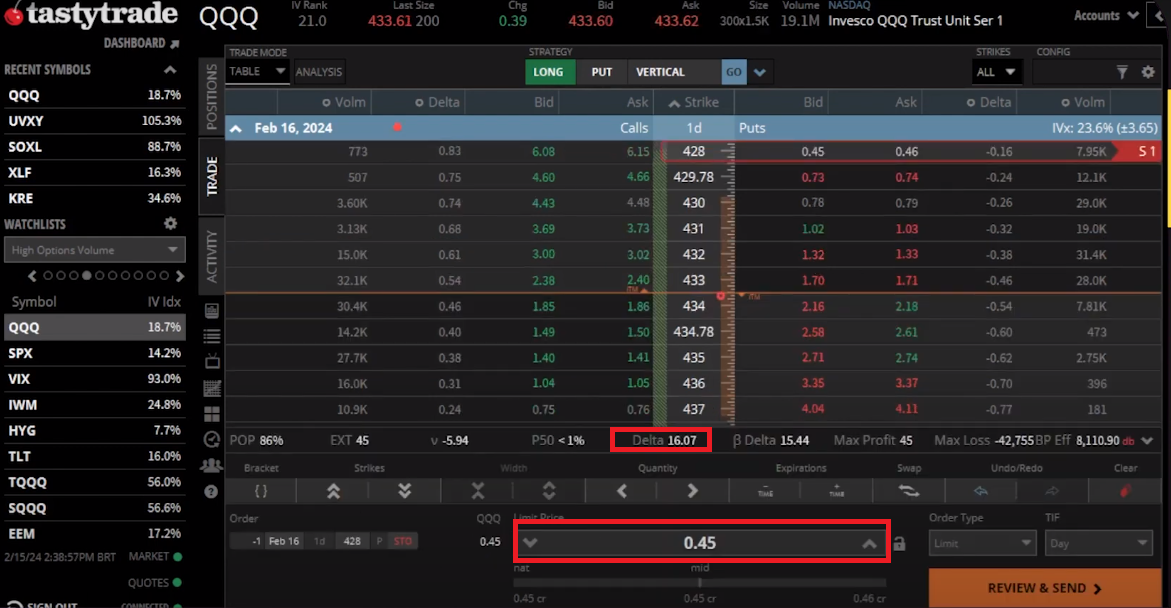The width and height of the screenshot is (1171, 608).
Task: Click the Swap order direction icon
Action: pos(908,491)
